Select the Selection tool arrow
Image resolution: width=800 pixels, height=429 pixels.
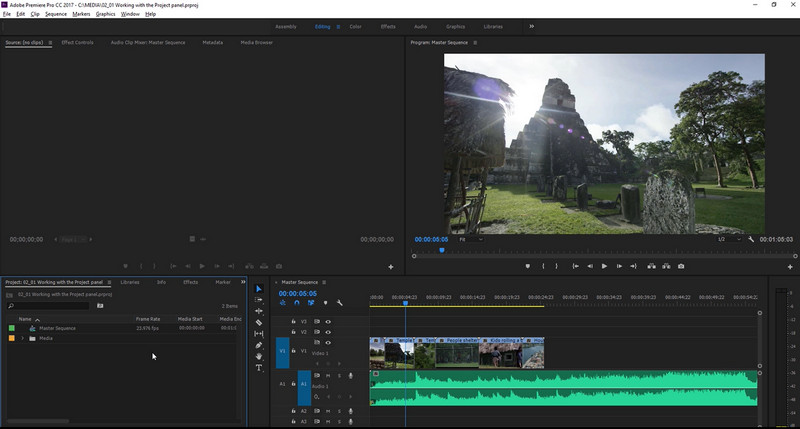259,289
